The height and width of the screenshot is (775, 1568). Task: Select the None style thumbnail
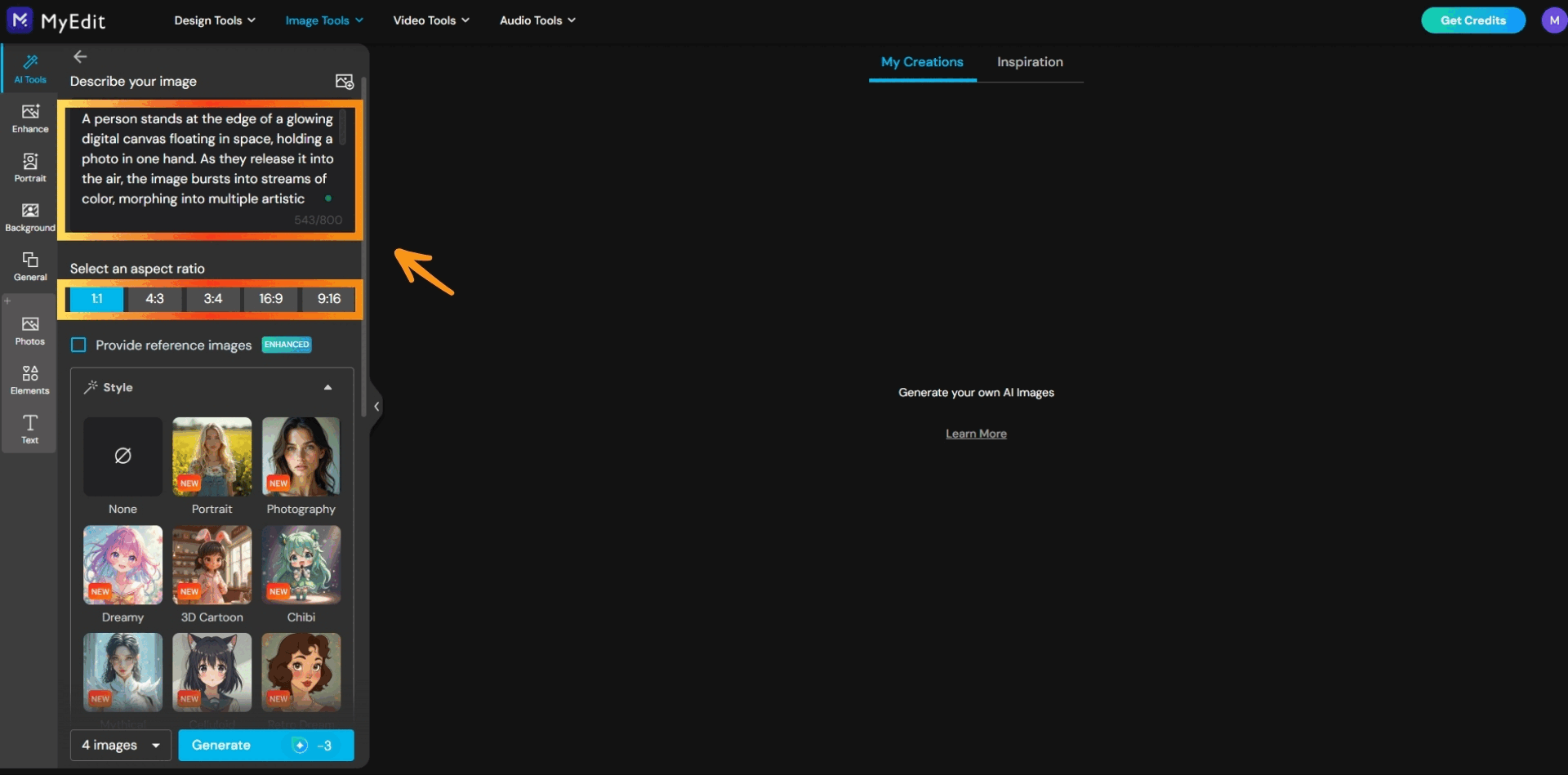122,457
